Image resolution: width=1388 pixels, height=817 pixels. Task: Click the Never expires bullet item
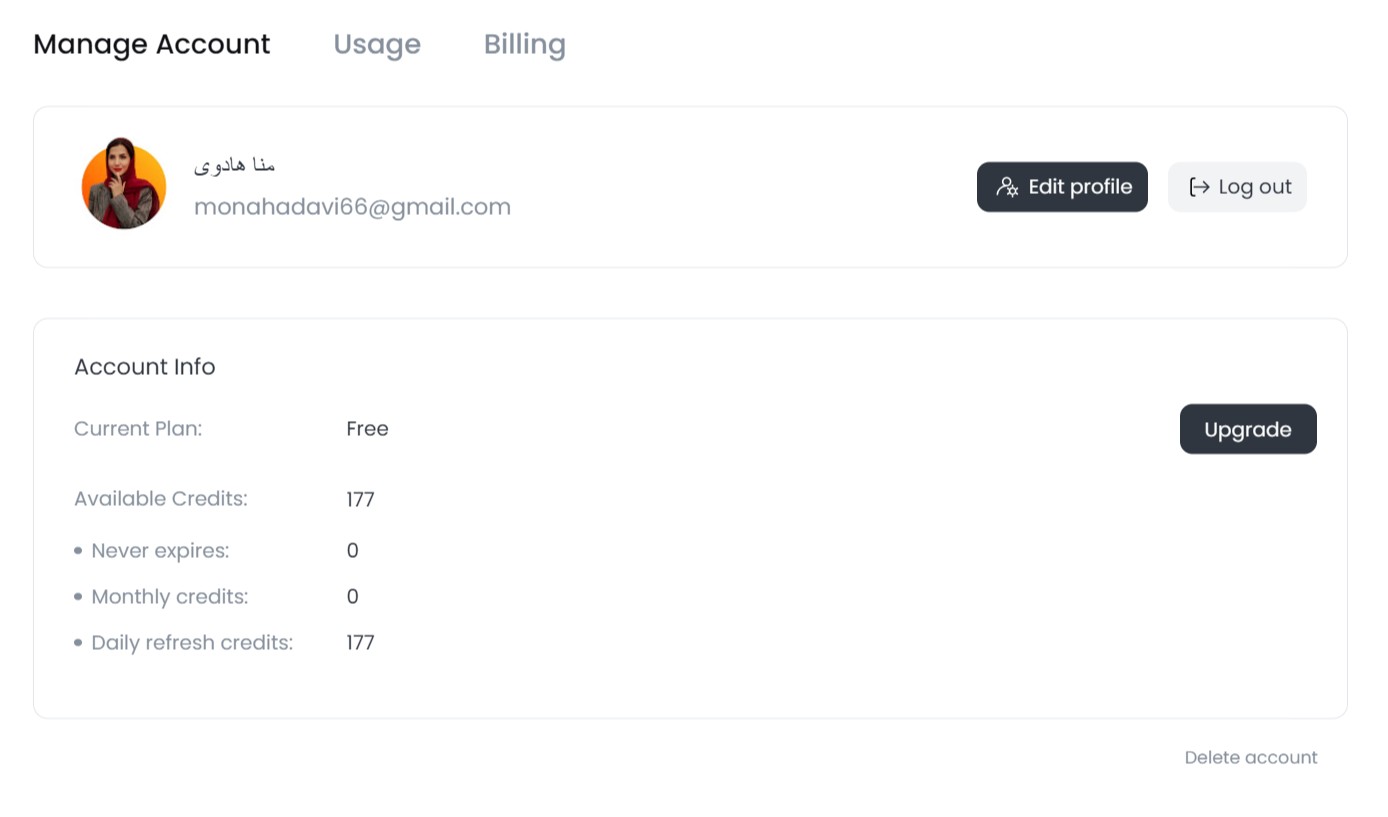click(160, 551)
